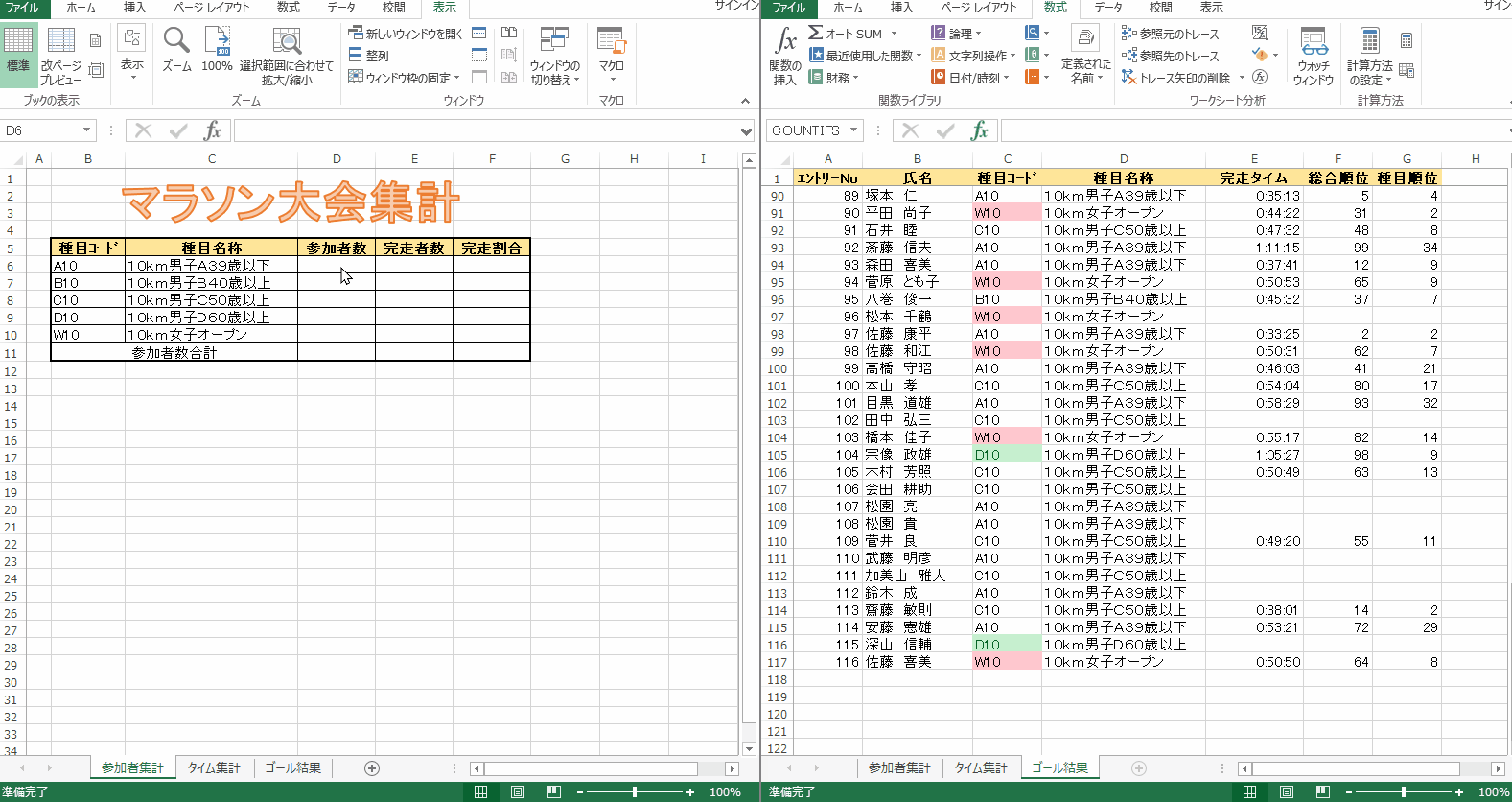The height and width of the screenshot is (802, 1512).
Task: Expand the Freeze Panes (ウィンドウ枠の固定) dropdown
Action: click(x=405, y=78)
